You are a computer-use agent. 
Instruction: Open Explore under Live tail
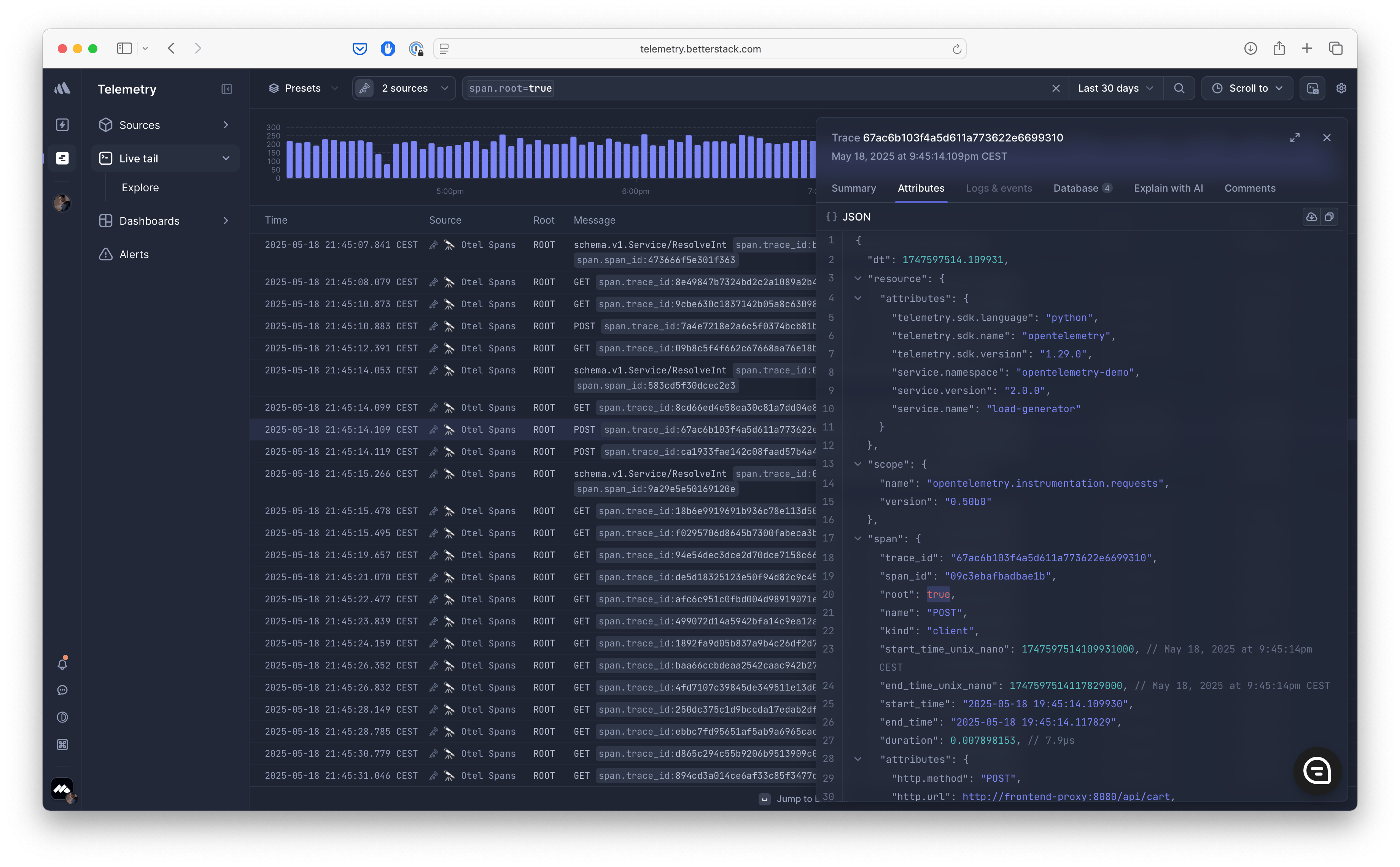tap(140, 187)
